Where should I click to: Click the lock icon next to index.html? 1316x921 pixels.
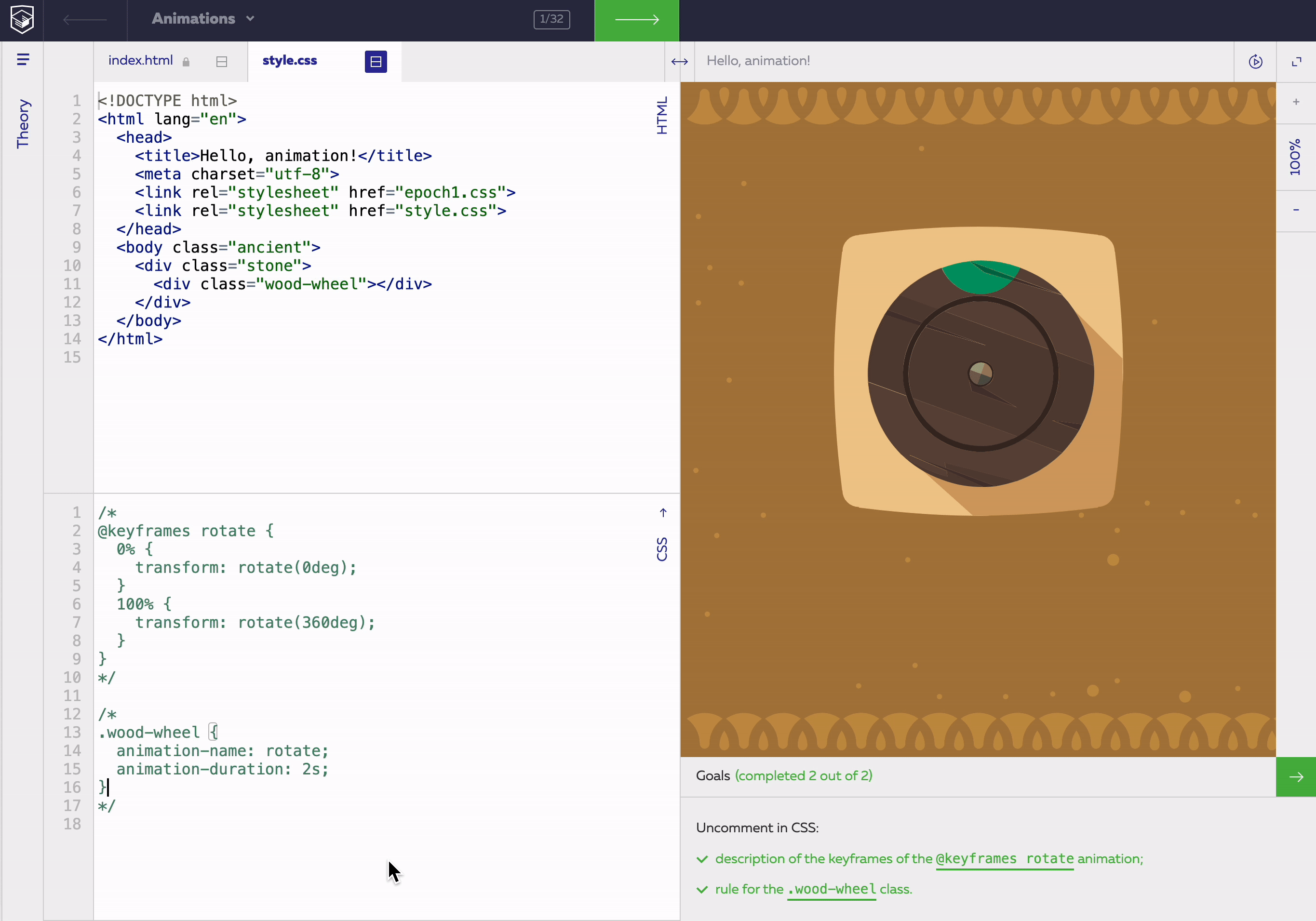[186, 61]
